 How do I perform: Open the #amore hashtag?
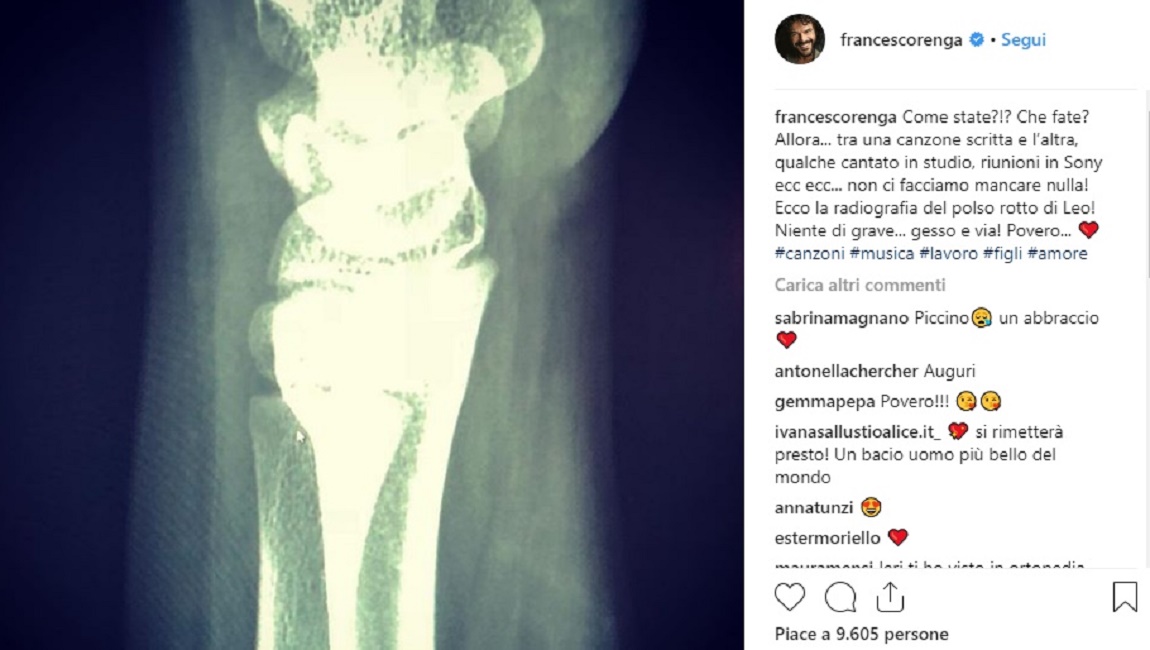[1058, 253]
